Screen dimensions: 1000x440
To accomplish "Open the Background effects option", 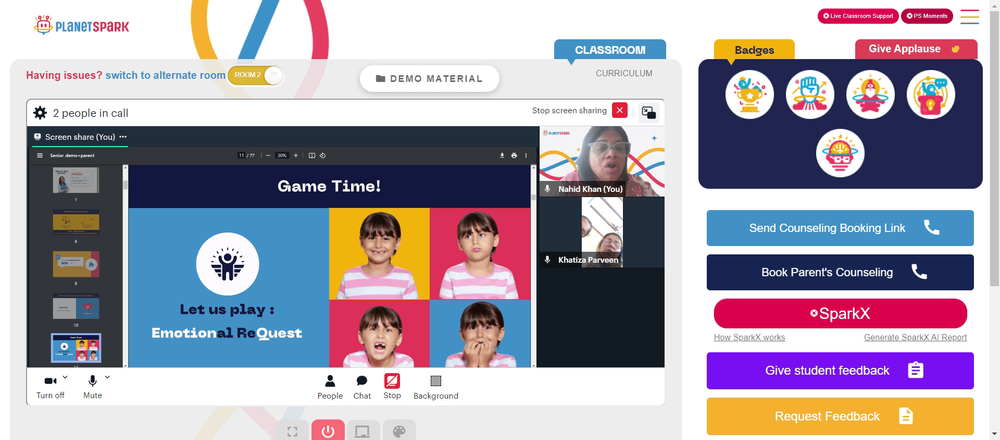I will pos(436,387).
